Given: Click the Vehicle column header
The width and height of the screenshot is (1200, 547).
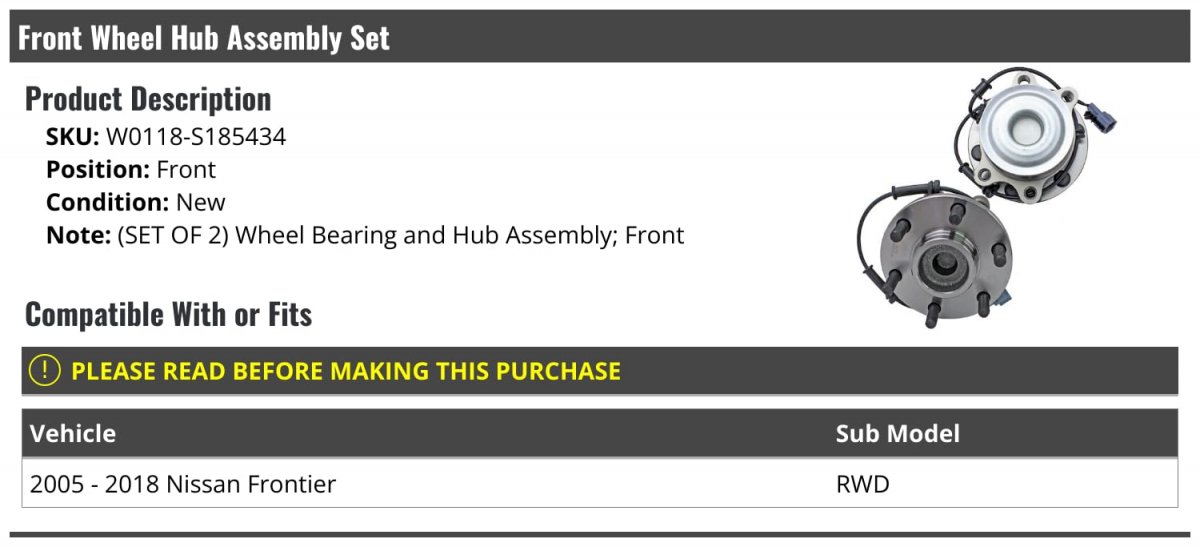Looking at the screenshot, I should point(73,433).
